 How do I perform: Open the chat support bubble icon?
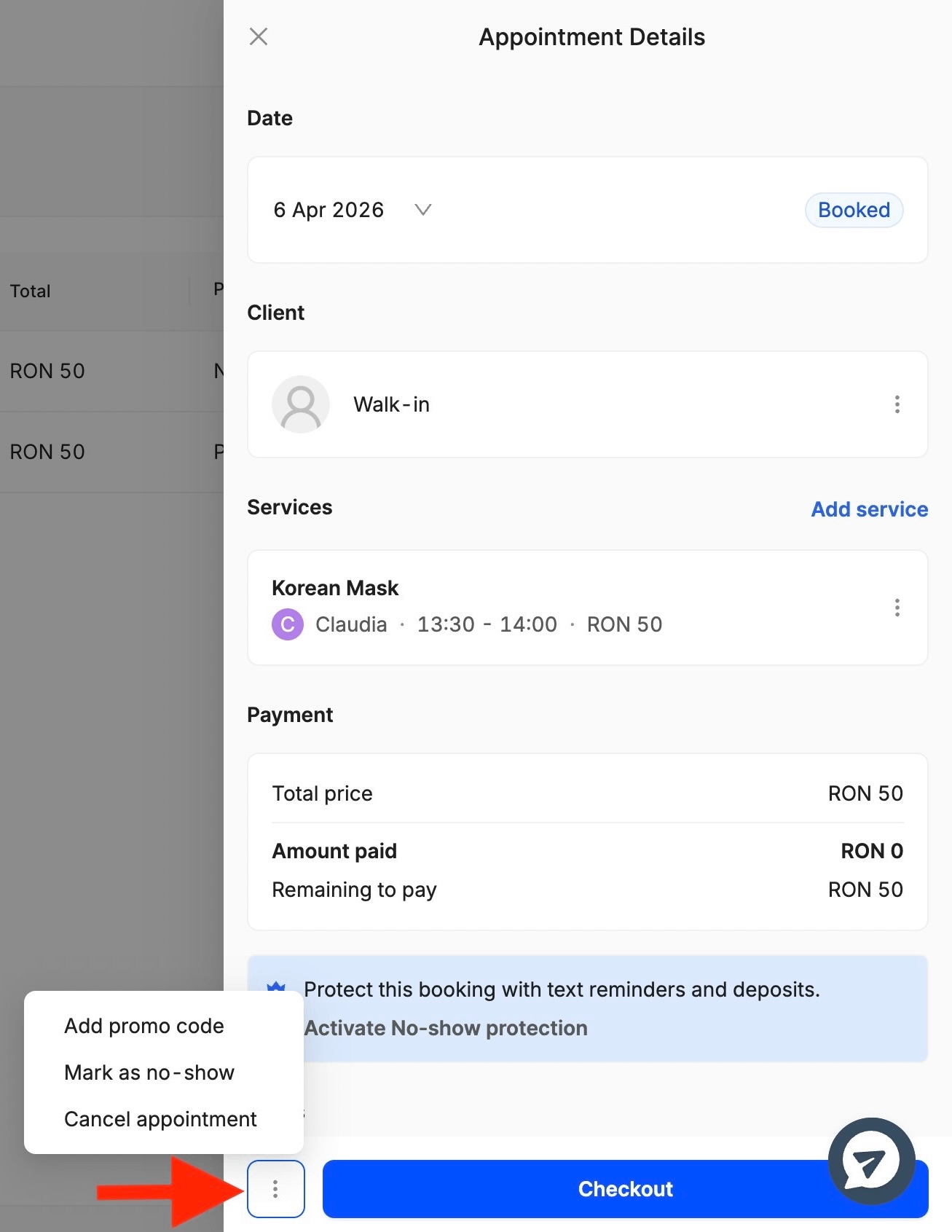click(871, 1161)
